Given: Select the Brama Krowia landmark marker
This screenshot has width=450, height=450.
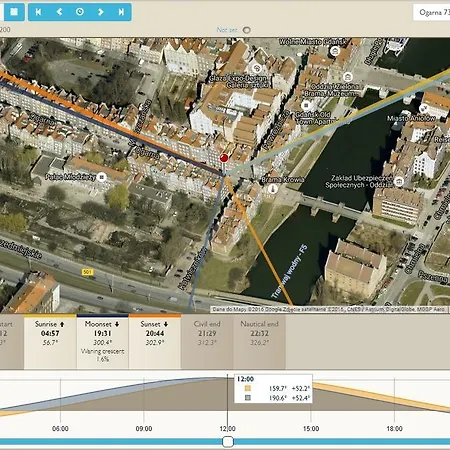Looking at the screenshot, I should 273,189.
